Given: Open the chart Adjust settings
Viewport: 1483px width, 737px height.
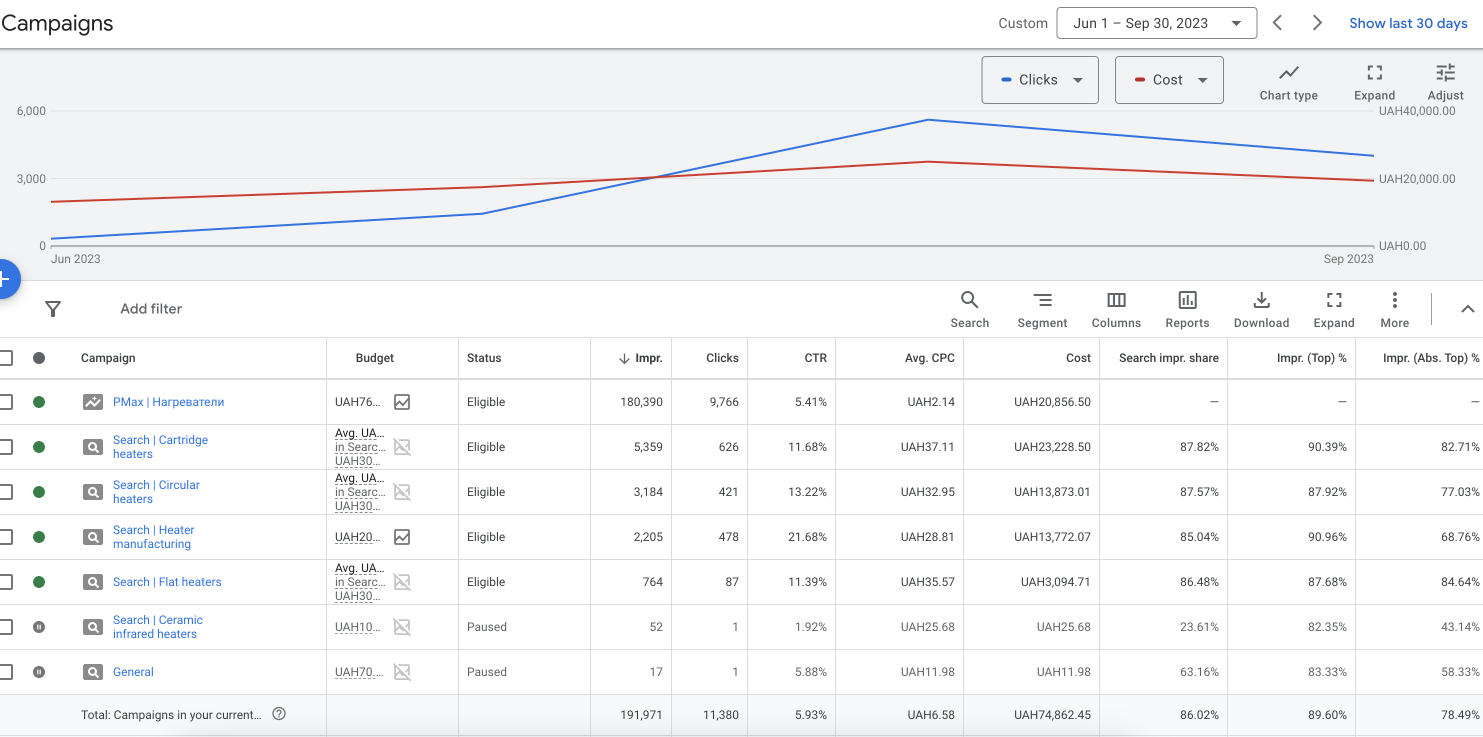Looking at the screenshot, I should pos(1445,81).
